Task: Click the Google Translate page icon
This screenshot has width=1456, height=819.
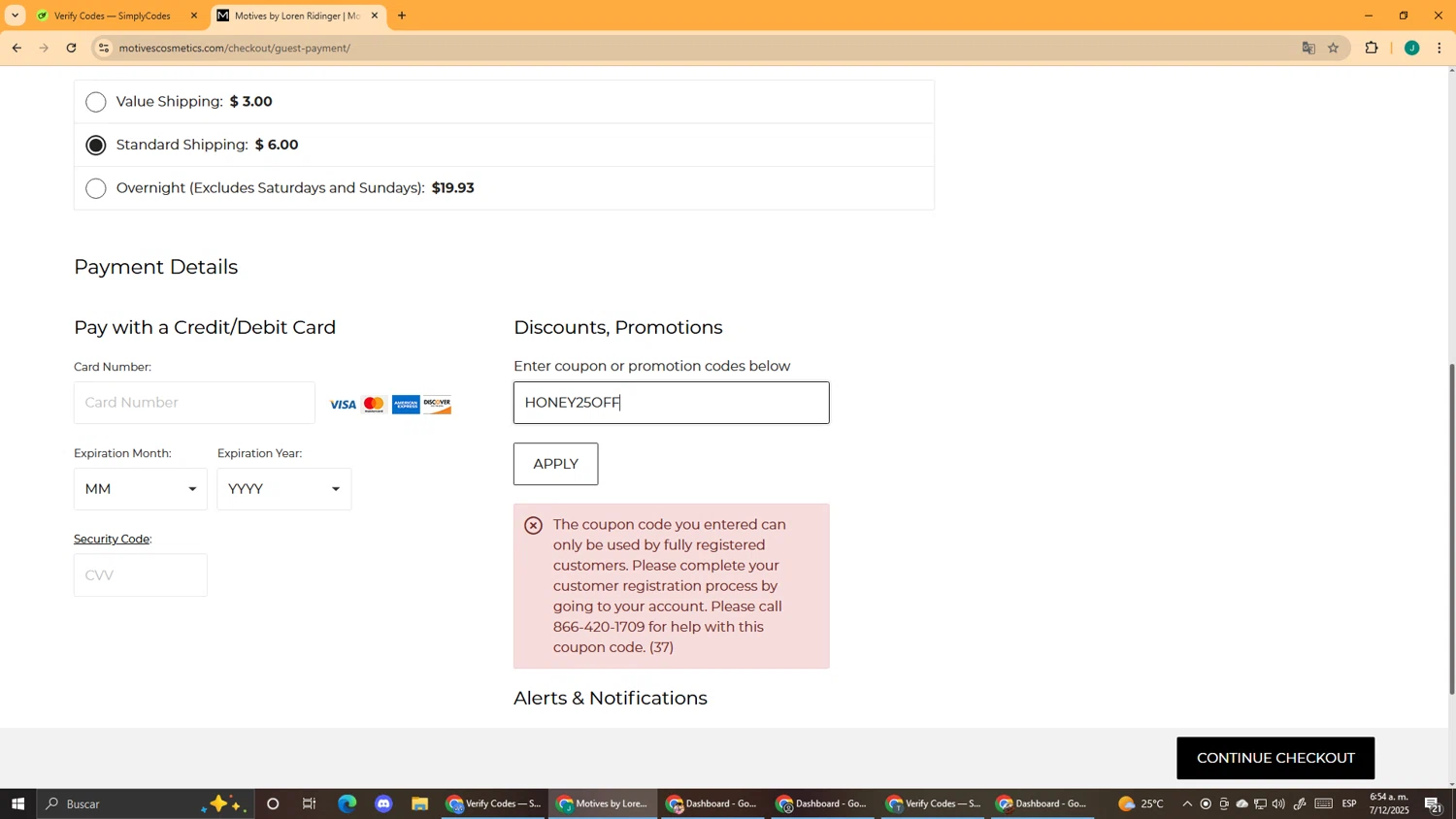Action: [1308, 48]
